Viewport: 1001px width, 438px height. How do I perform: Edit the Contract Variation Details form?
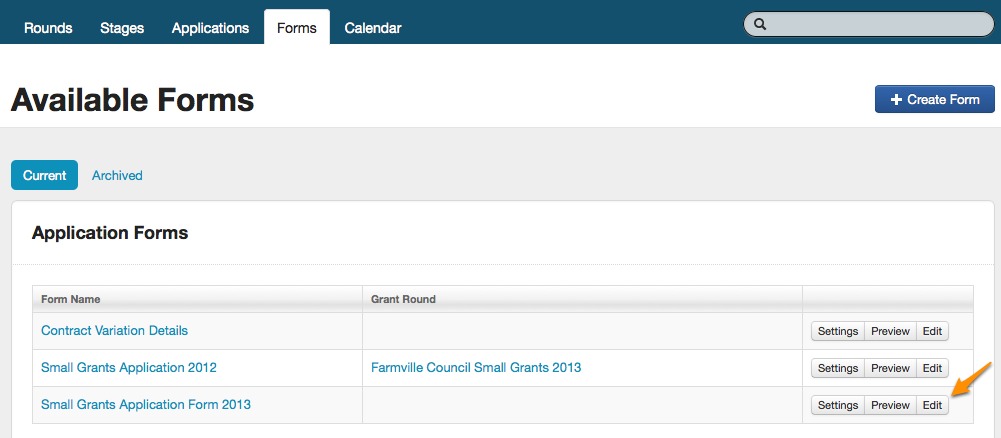[x=932, y=331]
